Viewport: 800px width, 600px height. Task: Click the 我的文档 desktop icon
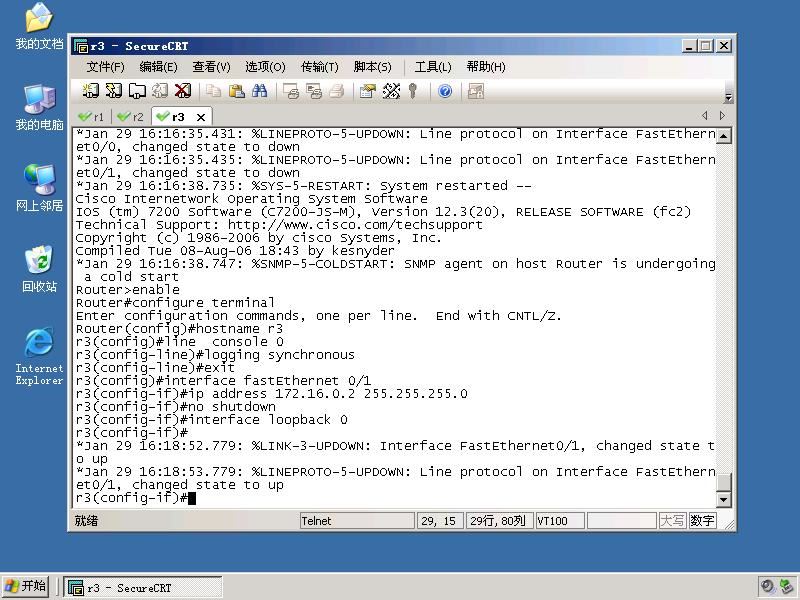(x=39, y=27)
